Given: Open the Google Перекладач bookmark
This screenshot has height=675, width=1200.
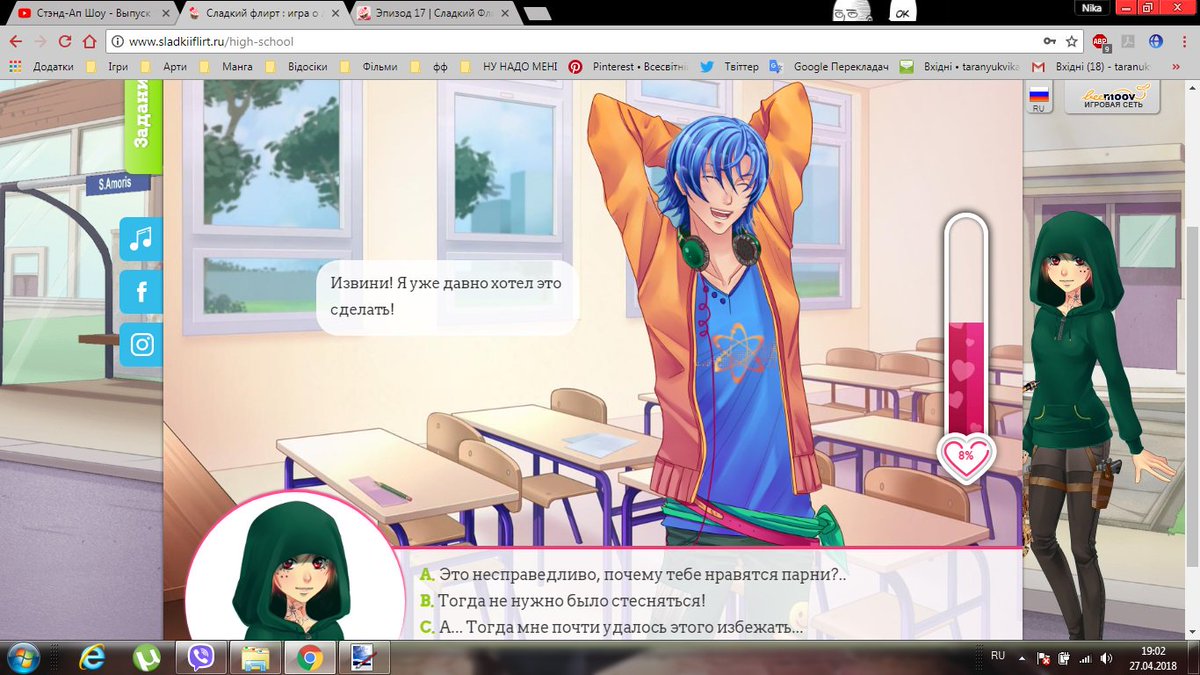Looking at the screenshot, I should point(830,67).
